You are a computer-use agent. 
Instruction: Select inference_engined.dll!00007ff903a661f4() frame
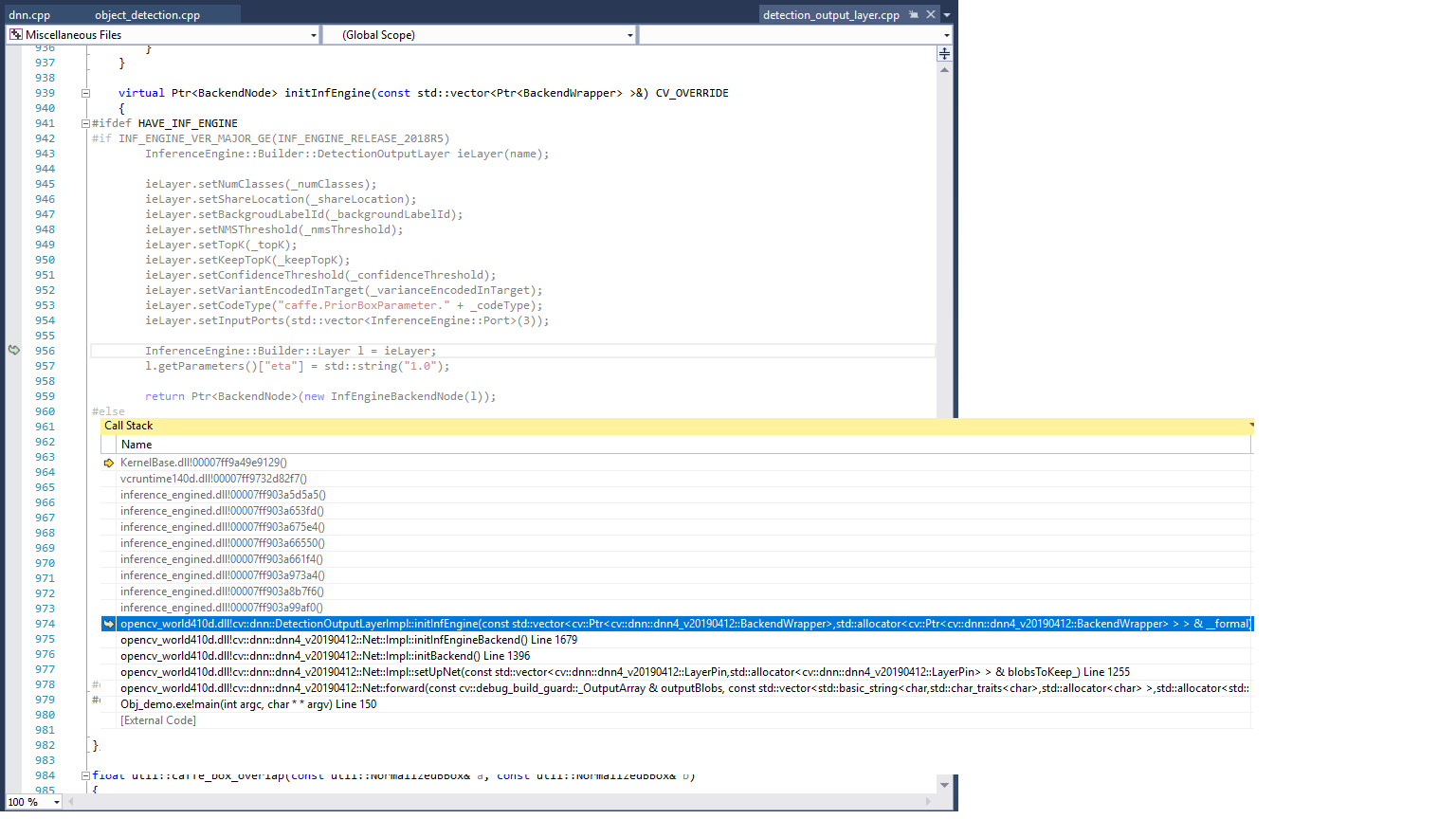pyautogui.click(x=222, y=559)
